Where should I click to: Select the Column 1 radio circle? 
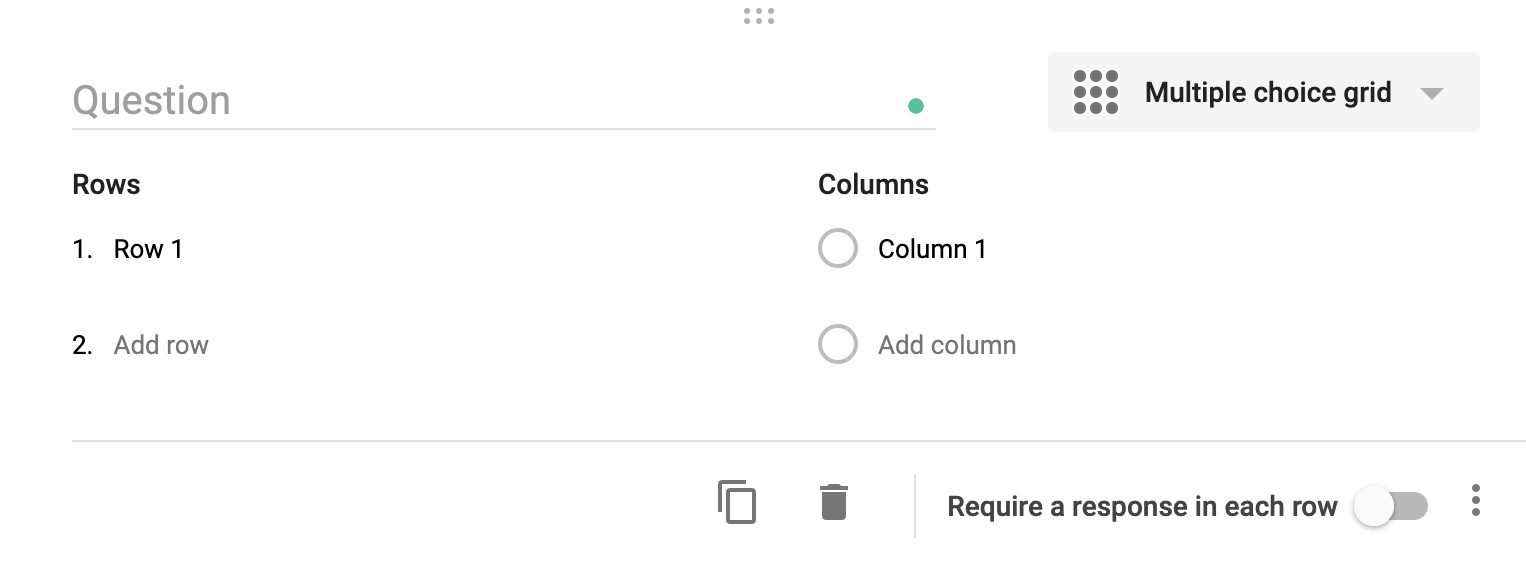[x=838, y=249]
